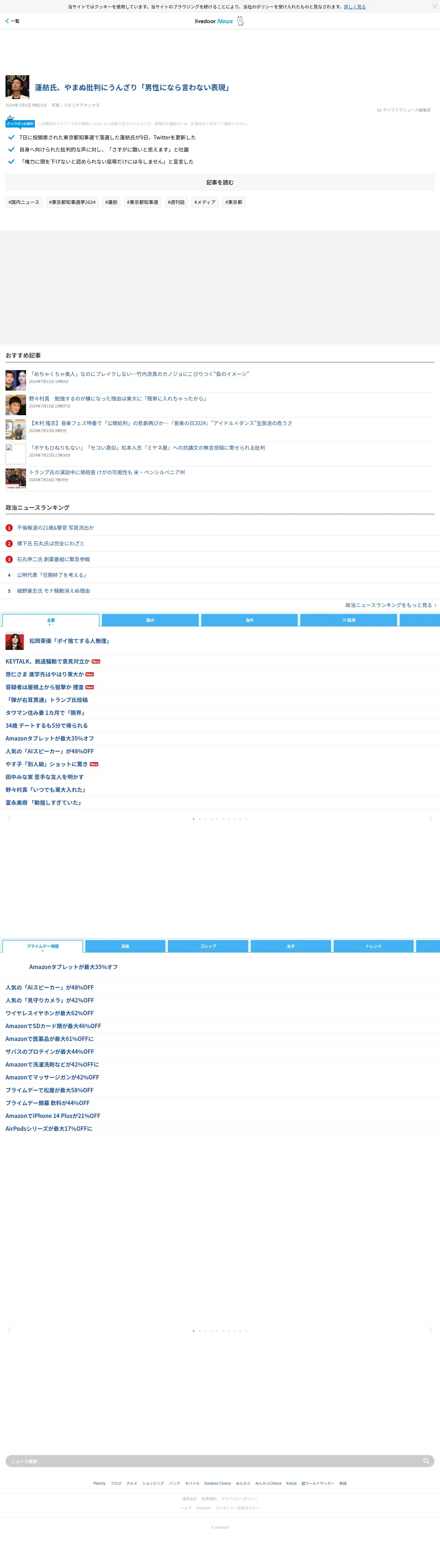Select first pagination dot of news carousel
Image resolution: width=440 pixels, height=1568 pixels.
click(x=194, y=819)
